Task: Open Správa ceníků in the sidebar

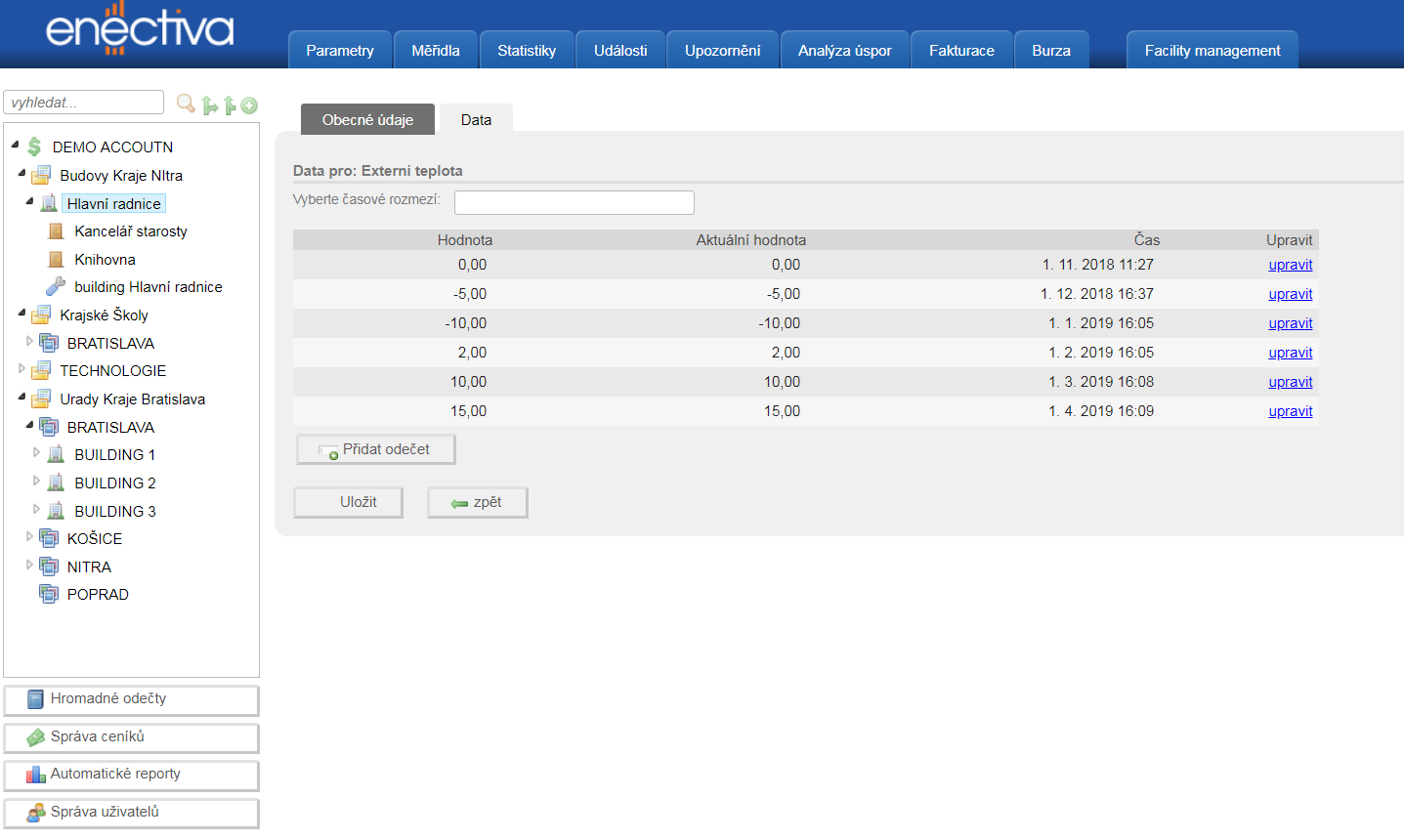Action: [x=131, y=737]
